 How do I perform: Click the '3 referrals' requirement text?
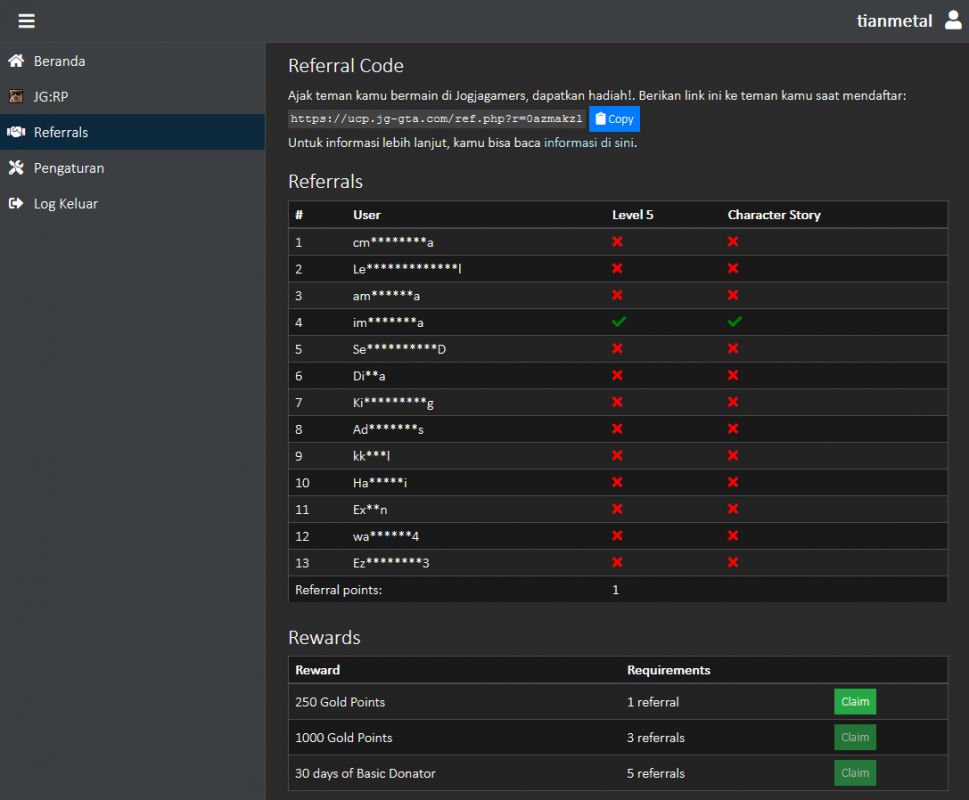656,738
